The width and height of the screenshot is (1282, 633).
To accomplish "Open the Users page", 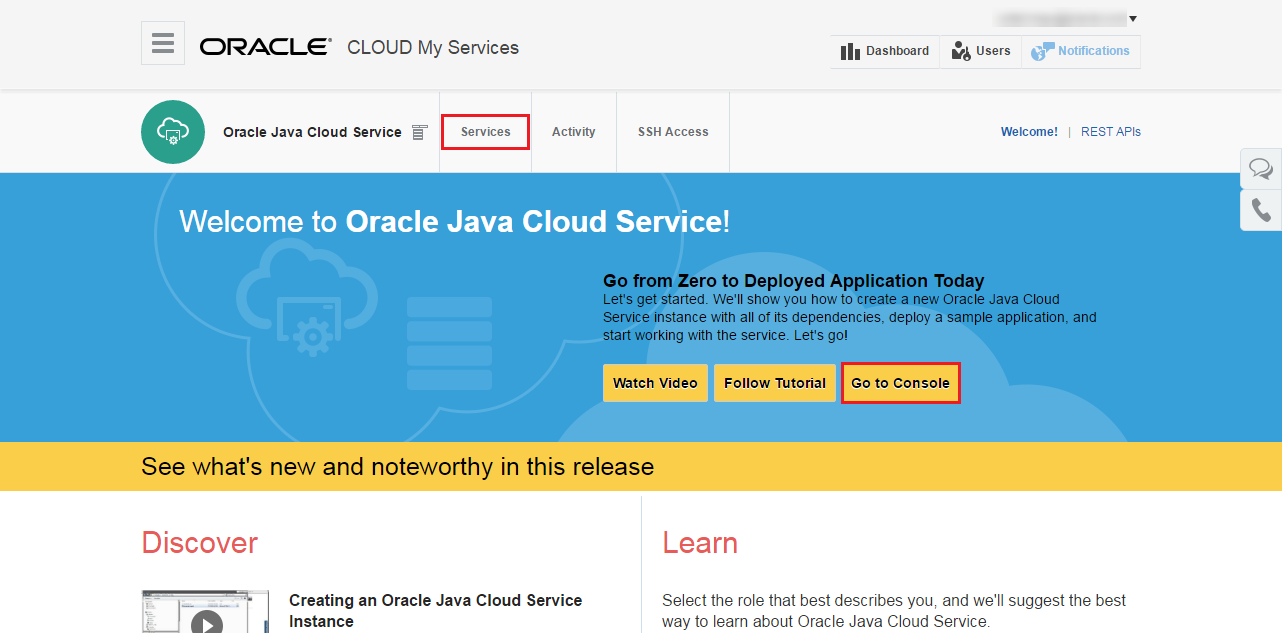I will pos(981,51).
